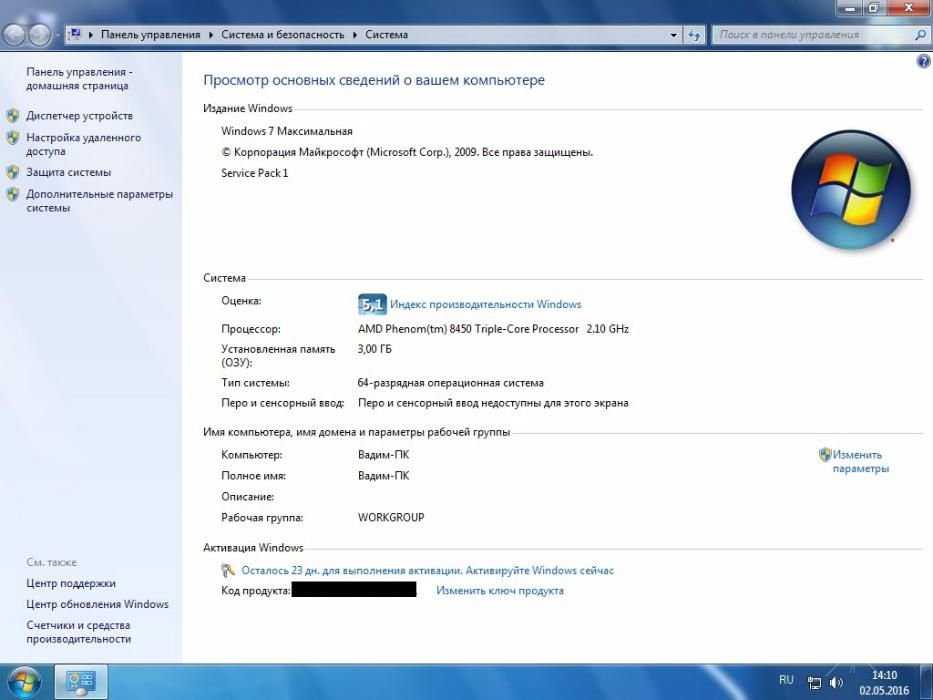Click the Back navigation arrow button
This screenshot has height=700, width=933.
click(x=14, y=35)
